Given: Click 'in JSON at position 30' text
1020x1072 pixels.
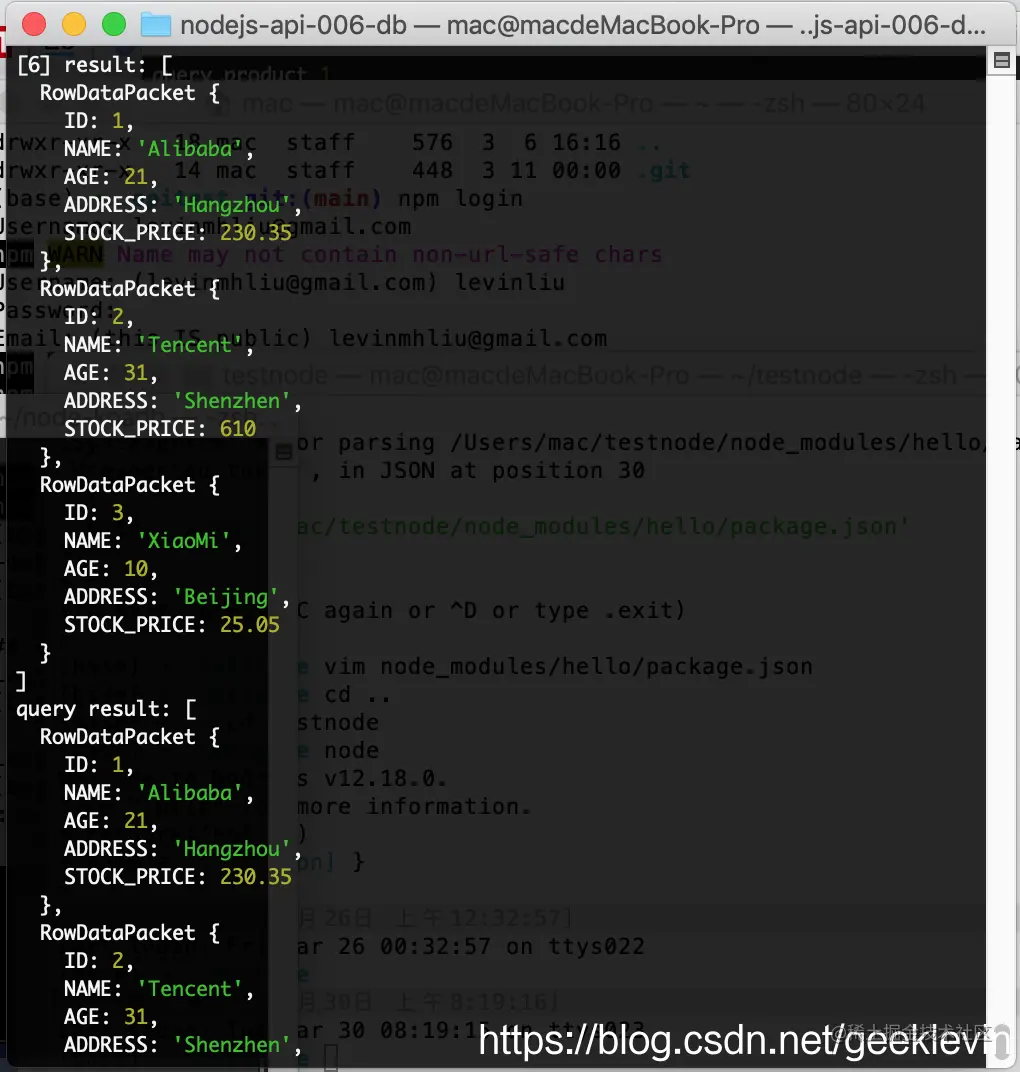Looking at the screenshot, I should [x=492, y=470].
